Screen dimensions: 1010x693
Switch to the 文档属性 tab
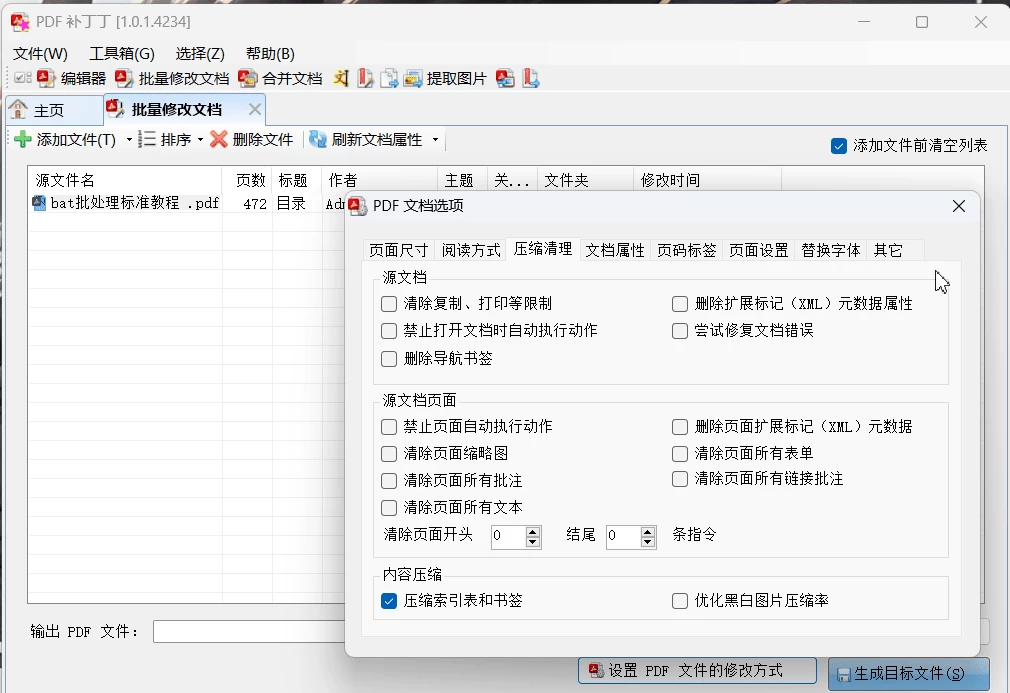click(615, 250)
